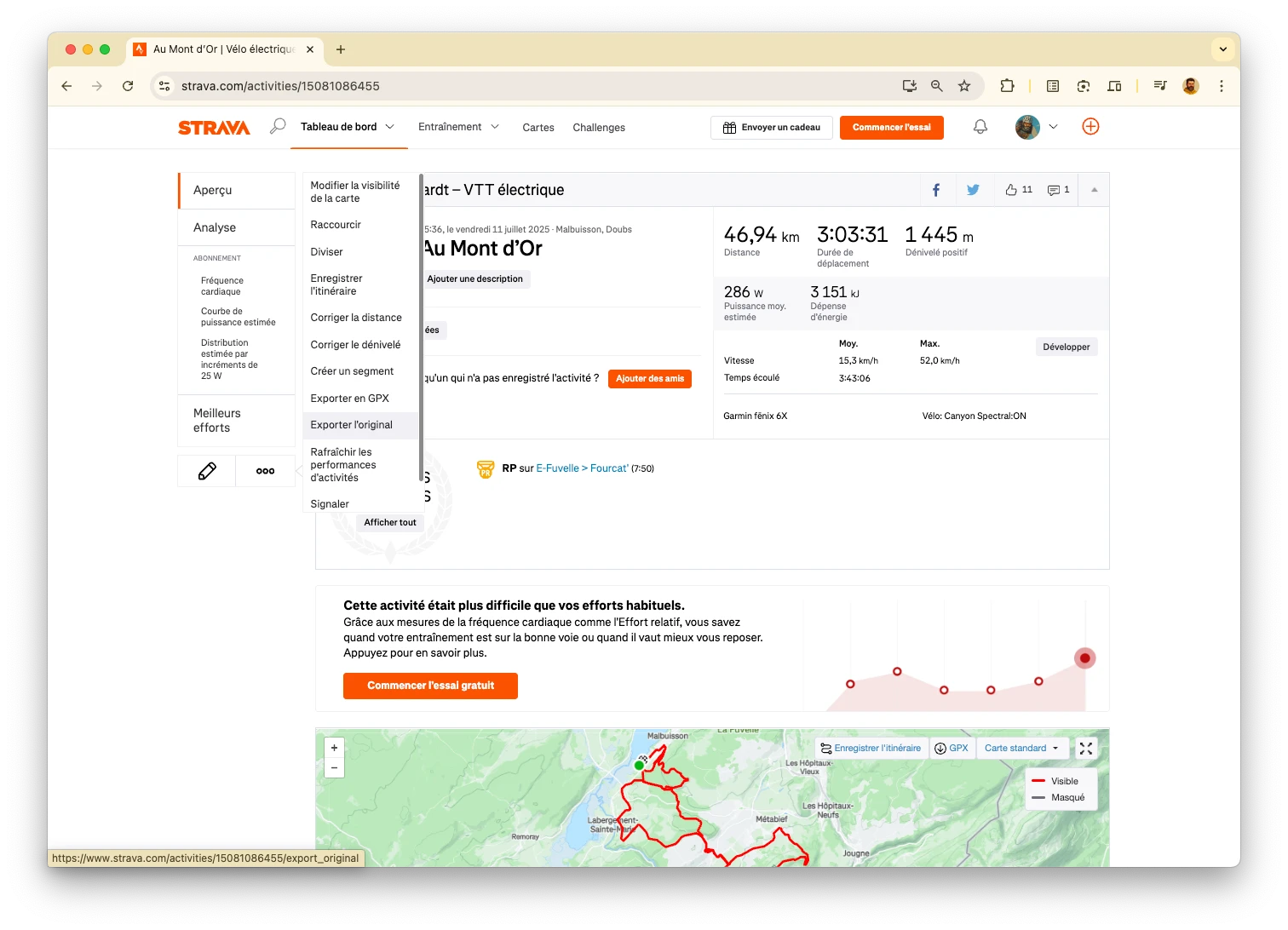Choose Créer un segment
Image resolution: width=1288 pixels, height=930 pixels.
click(361, 371)
